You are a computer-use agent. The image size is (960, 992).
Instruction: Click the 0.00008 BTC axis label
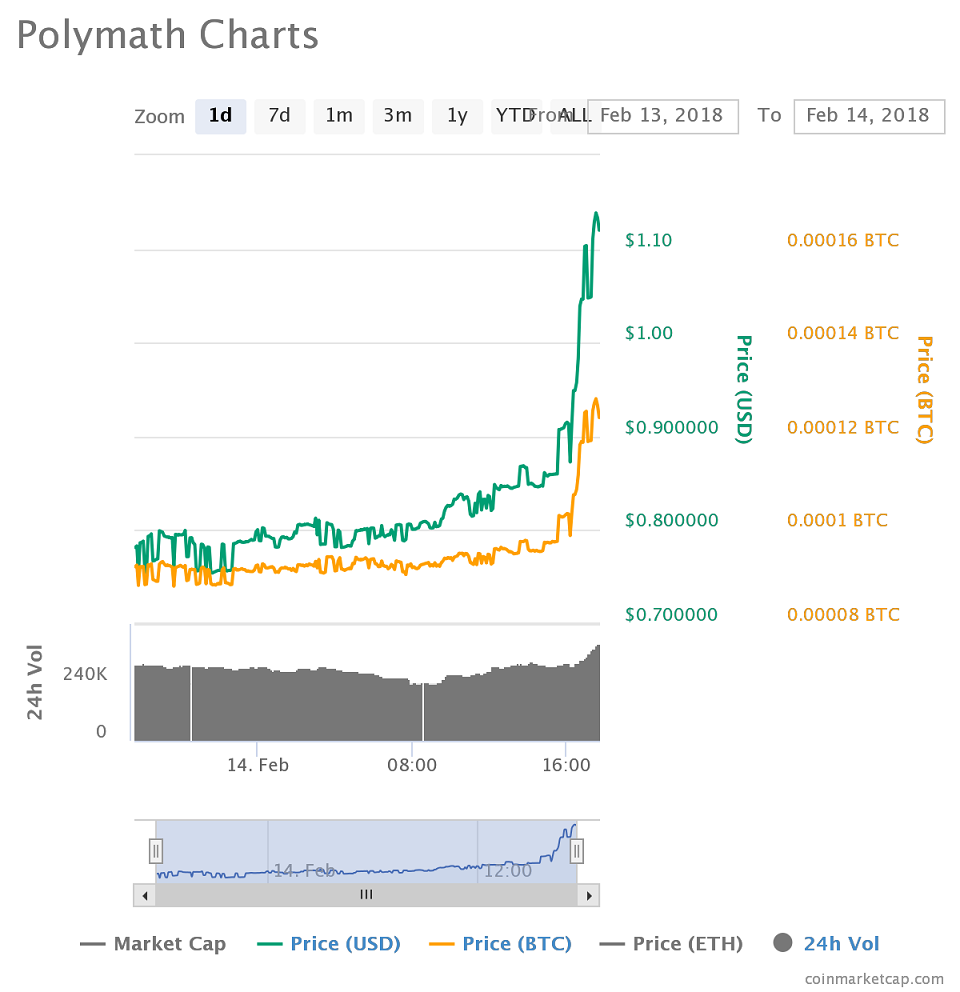click(x=843, y=614)
